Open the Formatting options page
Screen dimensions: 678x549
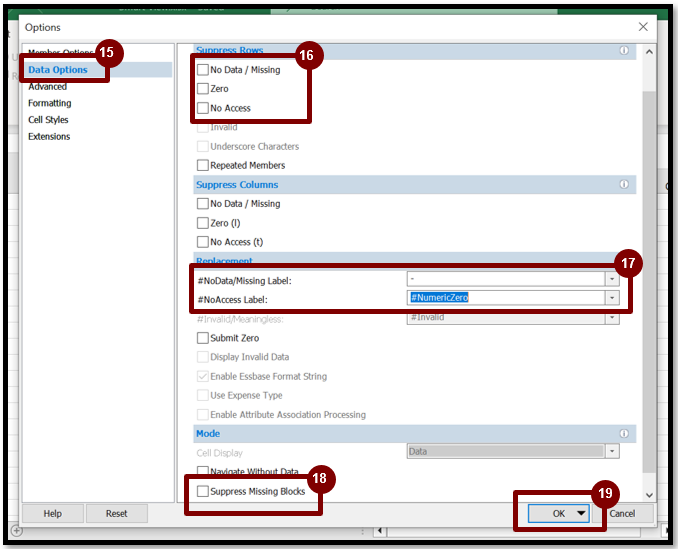[x=50, y=103]
